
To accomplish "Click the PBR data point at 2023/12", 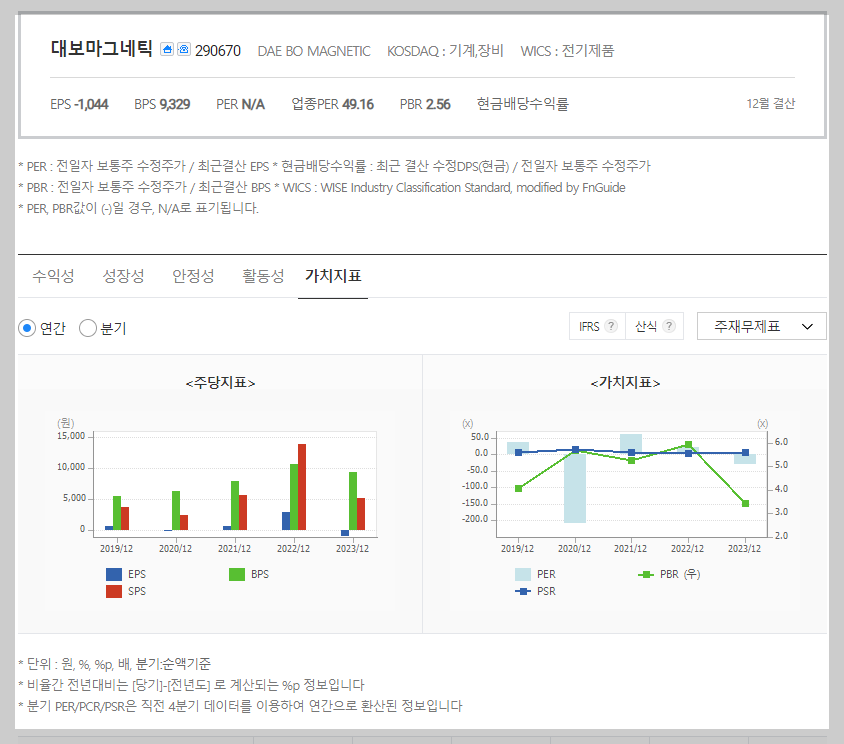I will click(x=745, y=503).
